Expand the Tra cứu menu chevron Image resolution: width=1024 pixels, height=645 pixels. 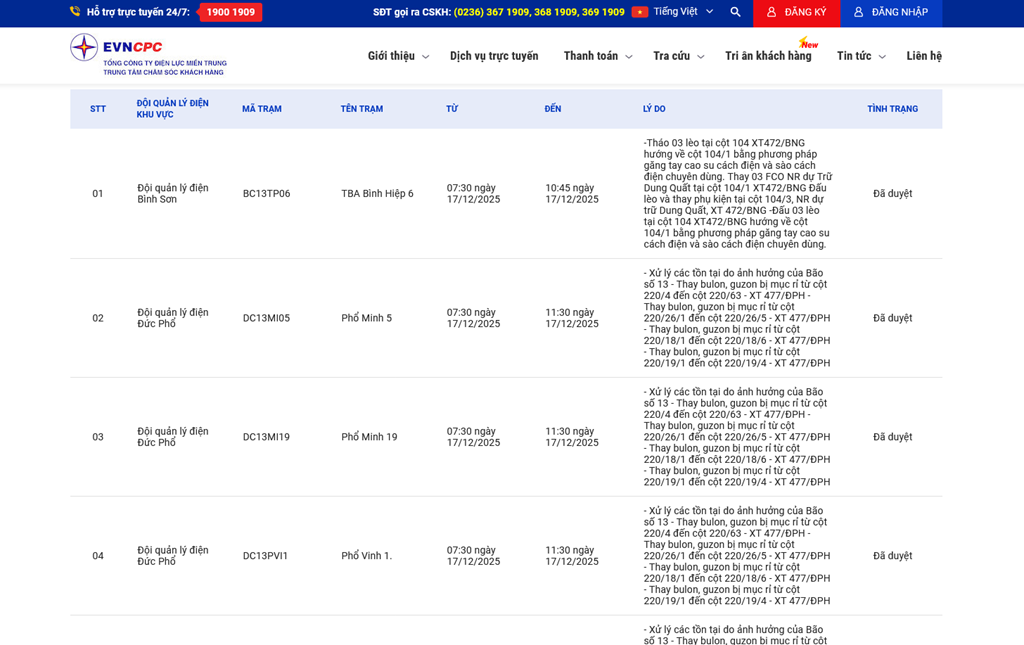tap(700, 57)
